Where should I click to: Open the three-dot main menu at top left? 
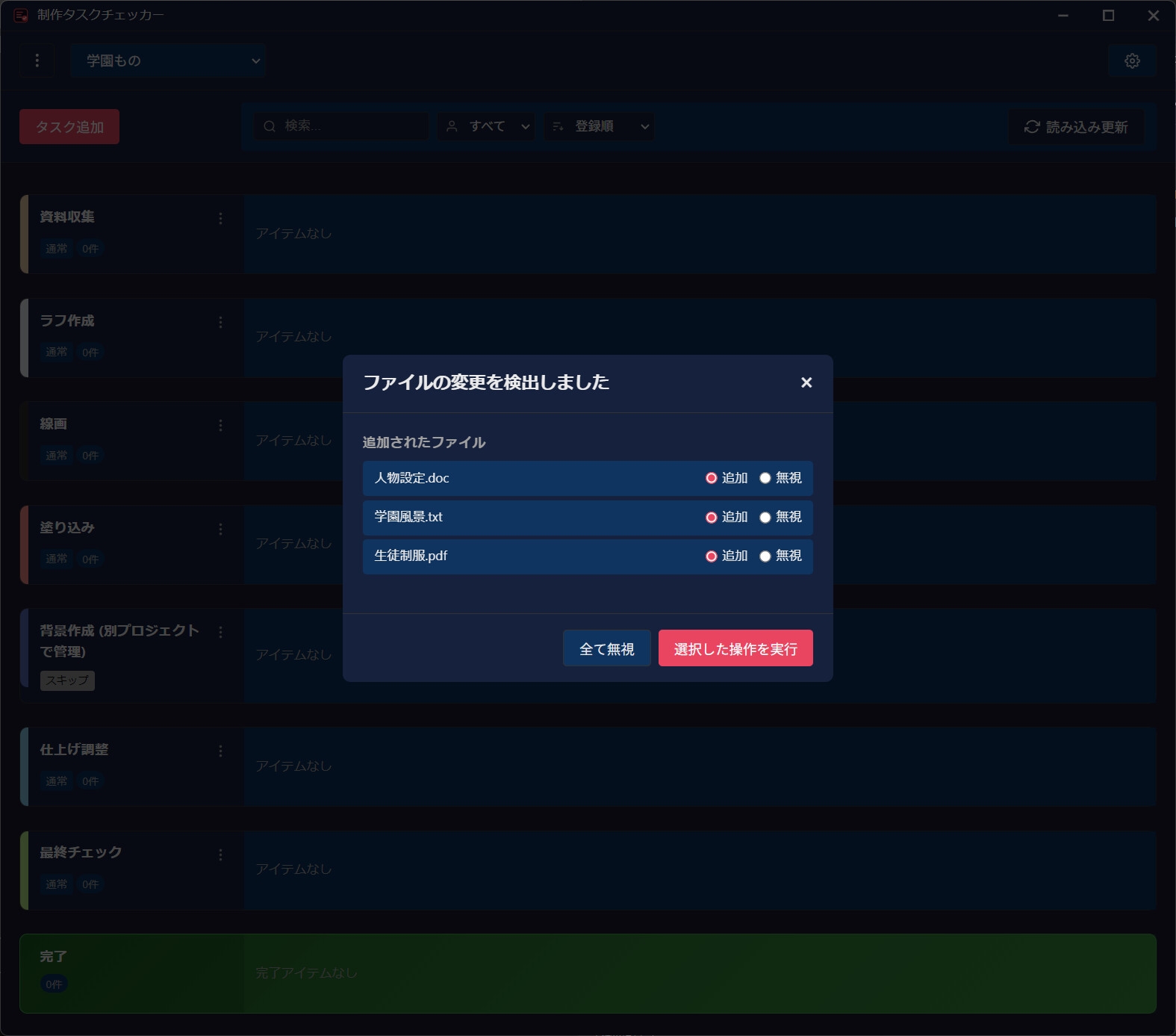(37, 61)
